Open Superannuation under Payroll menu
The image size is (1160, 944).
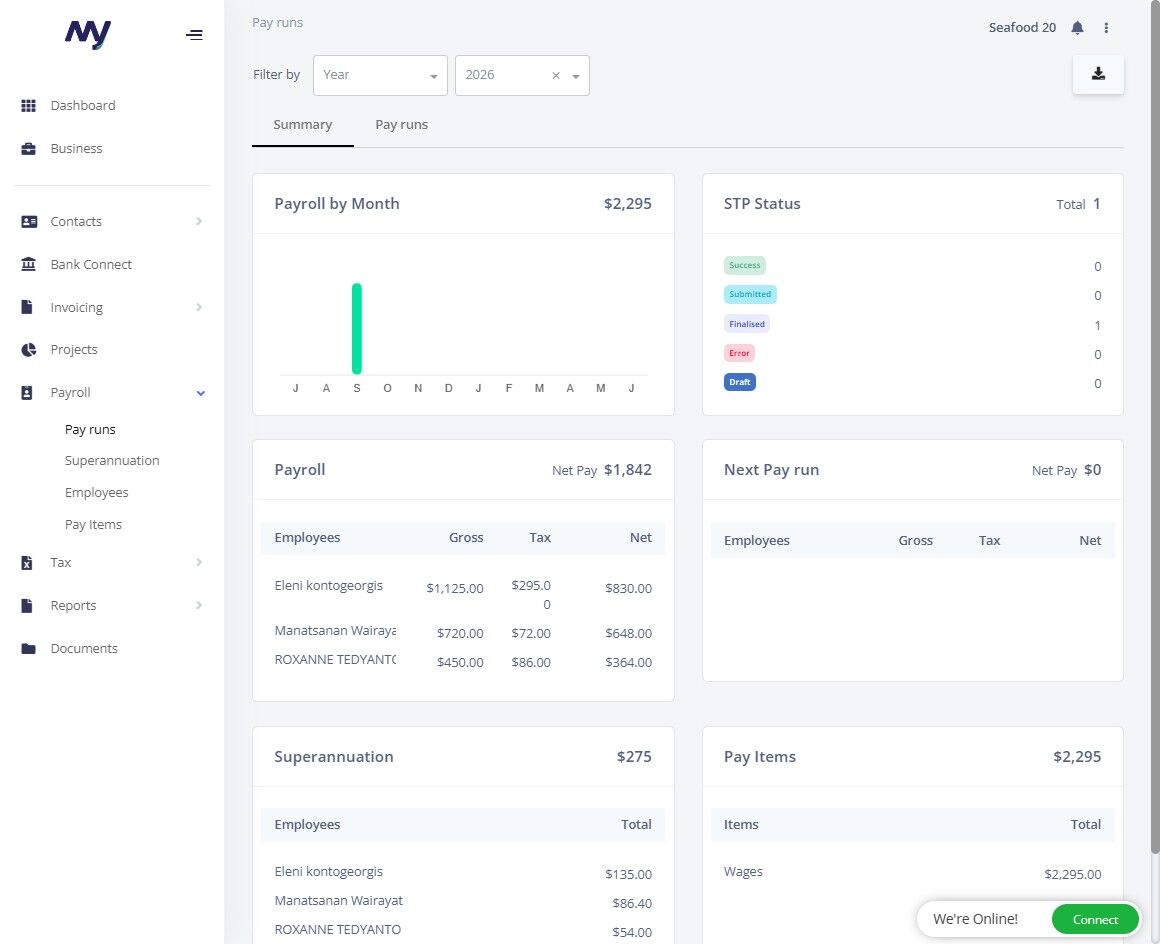[112, 460]
